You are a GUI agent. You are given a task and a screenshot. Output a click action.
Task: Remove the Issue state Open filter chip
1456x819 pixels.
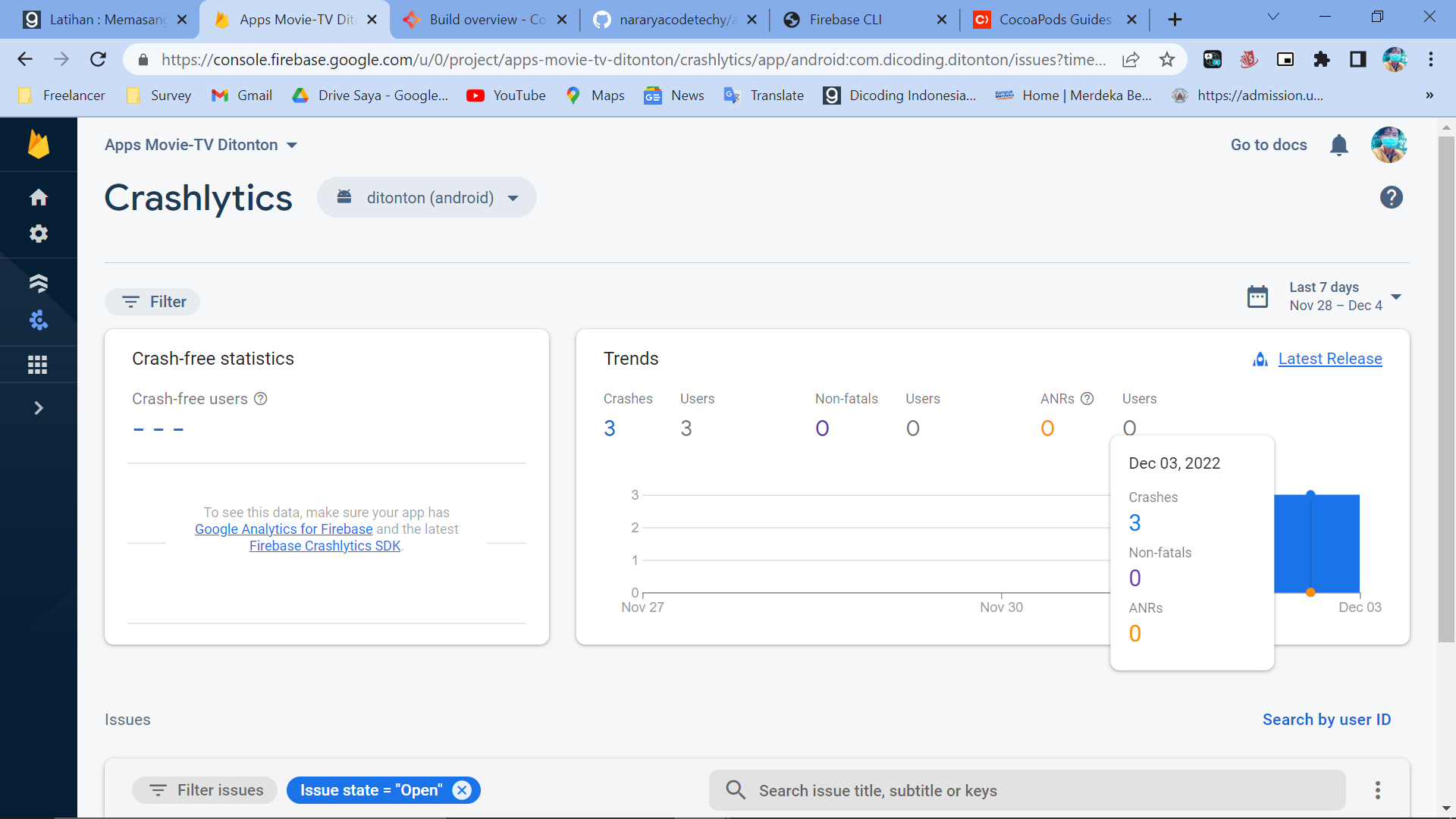coord(462,789)
